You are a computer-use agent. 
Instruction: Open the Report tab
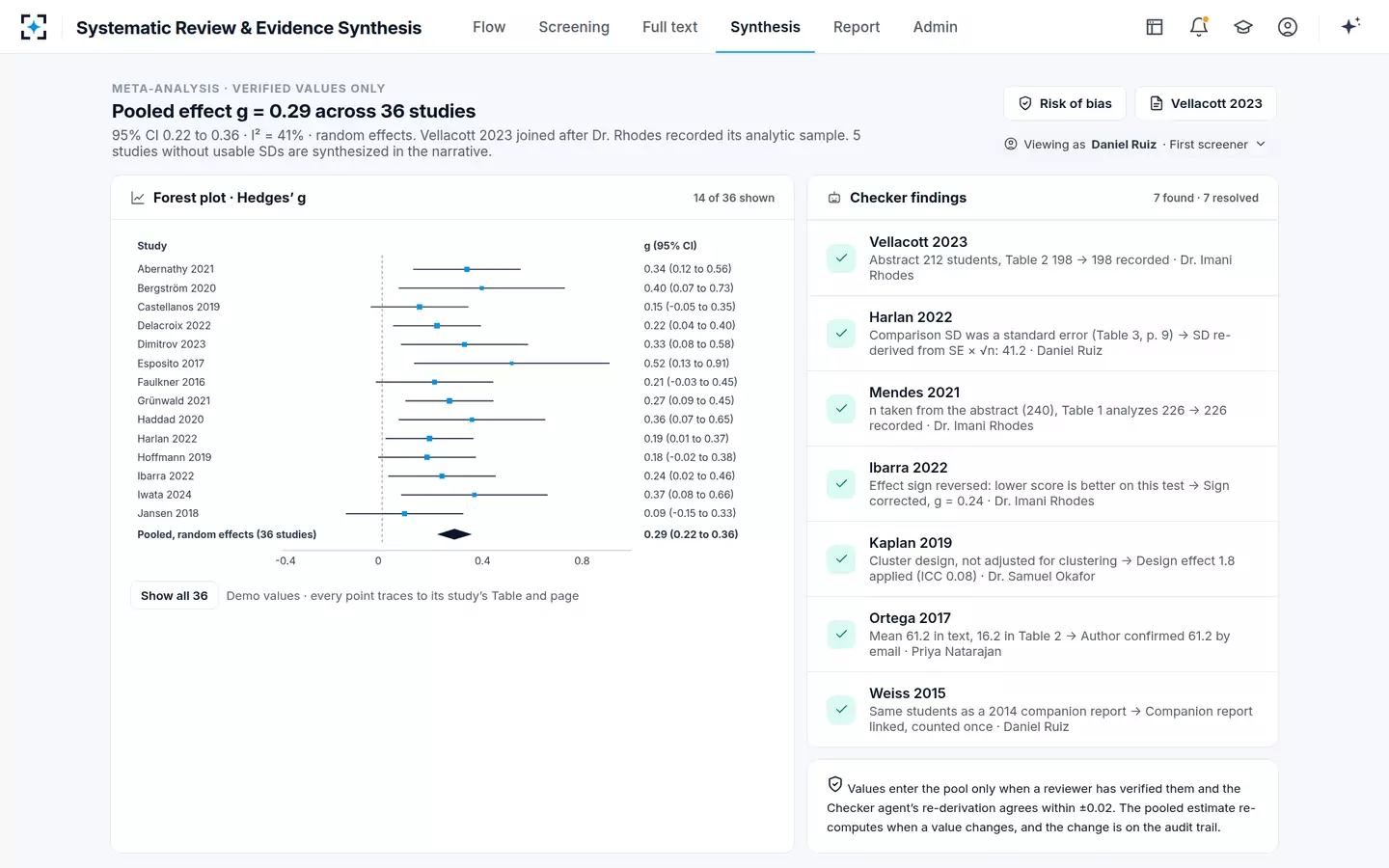(857, 27)
